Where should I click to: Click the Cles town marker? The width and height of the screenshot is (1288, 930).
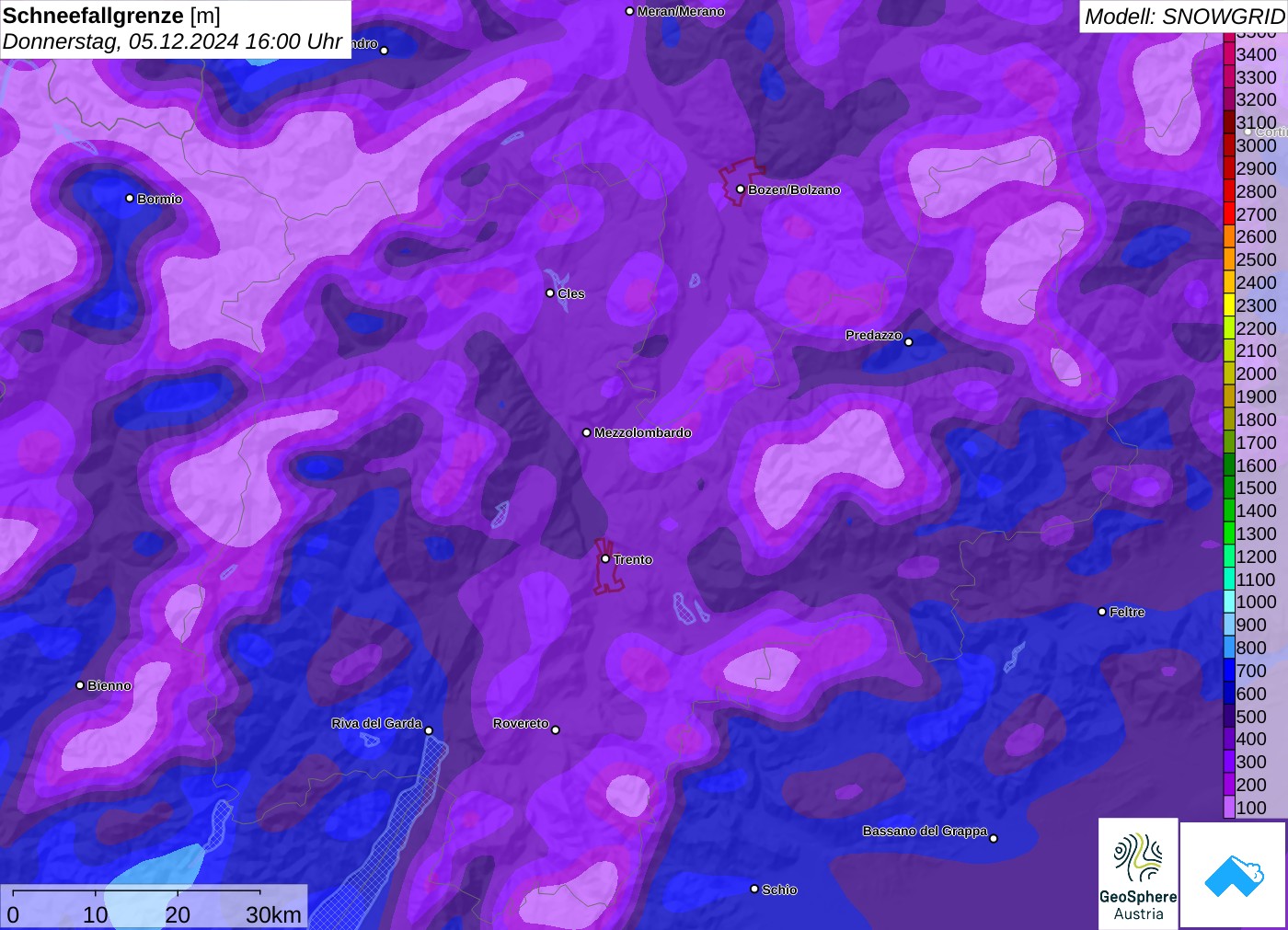[x=550, y=293]
